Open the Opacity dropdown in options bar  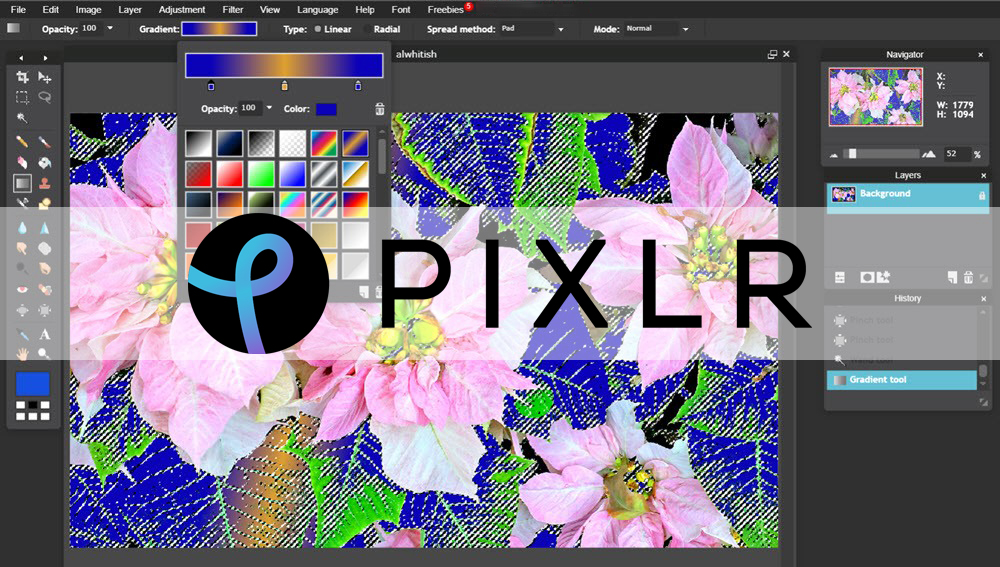[x=110, y=28]
